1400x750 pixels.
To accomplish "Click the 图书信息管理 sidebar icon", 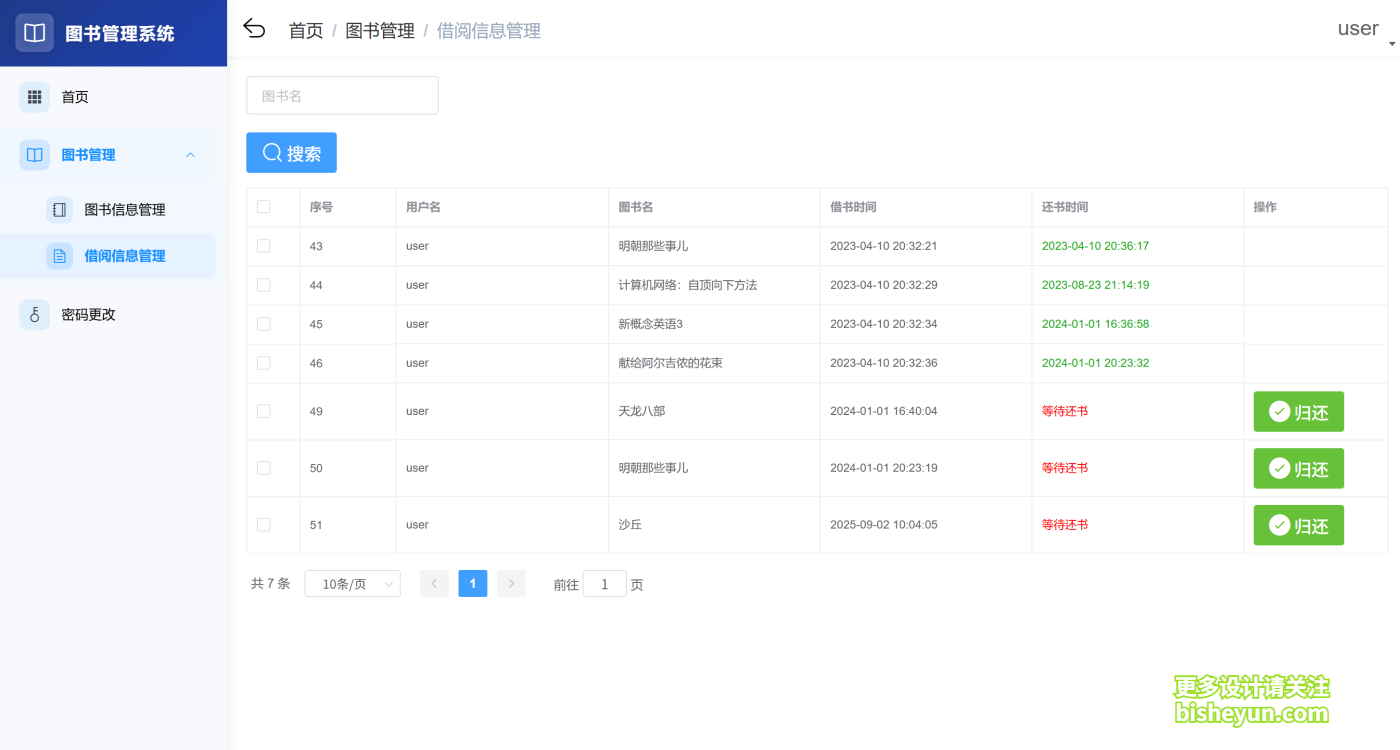I will pyautogui.click(x=62, y=209).
